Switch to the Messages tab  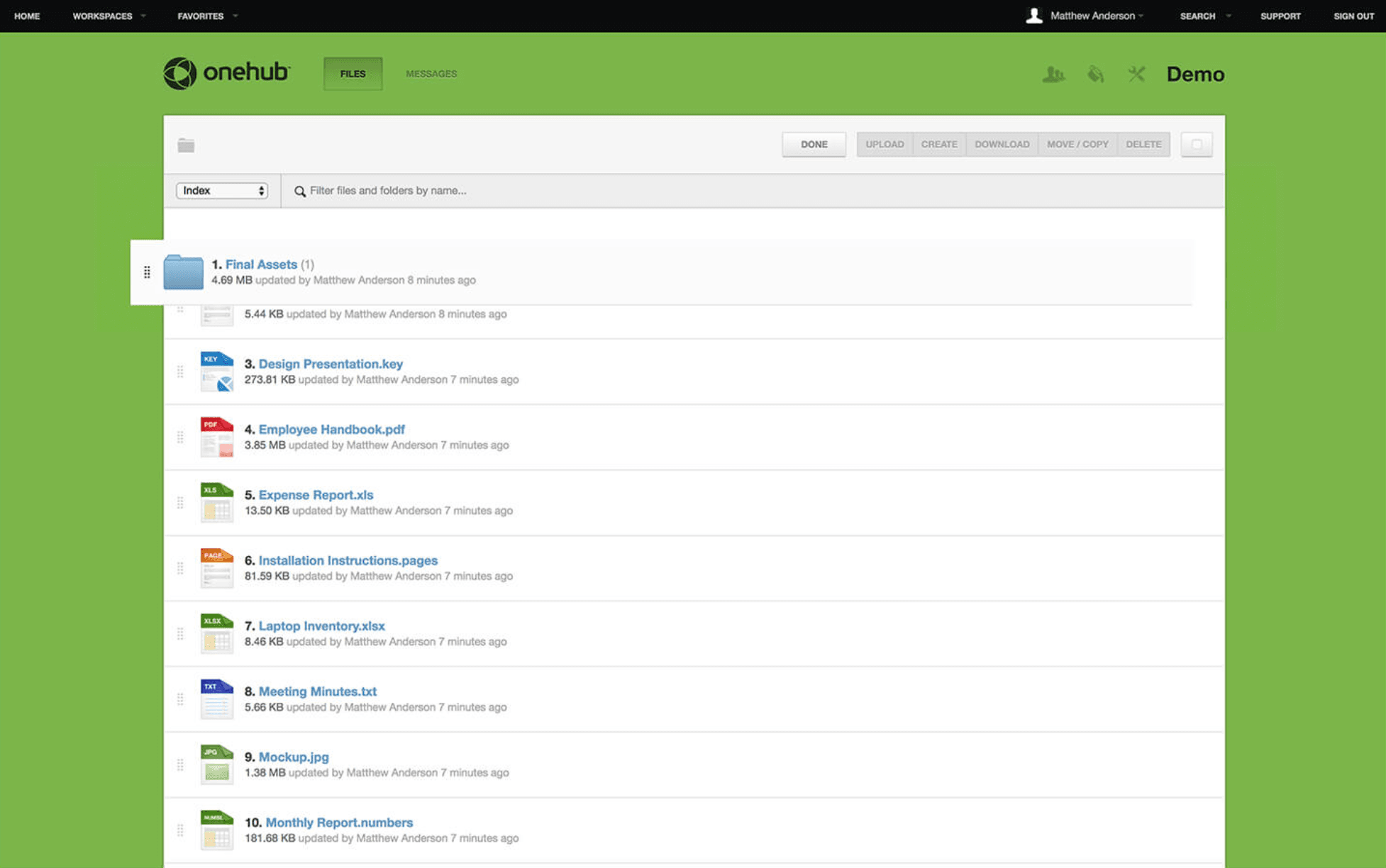(431, 74)
